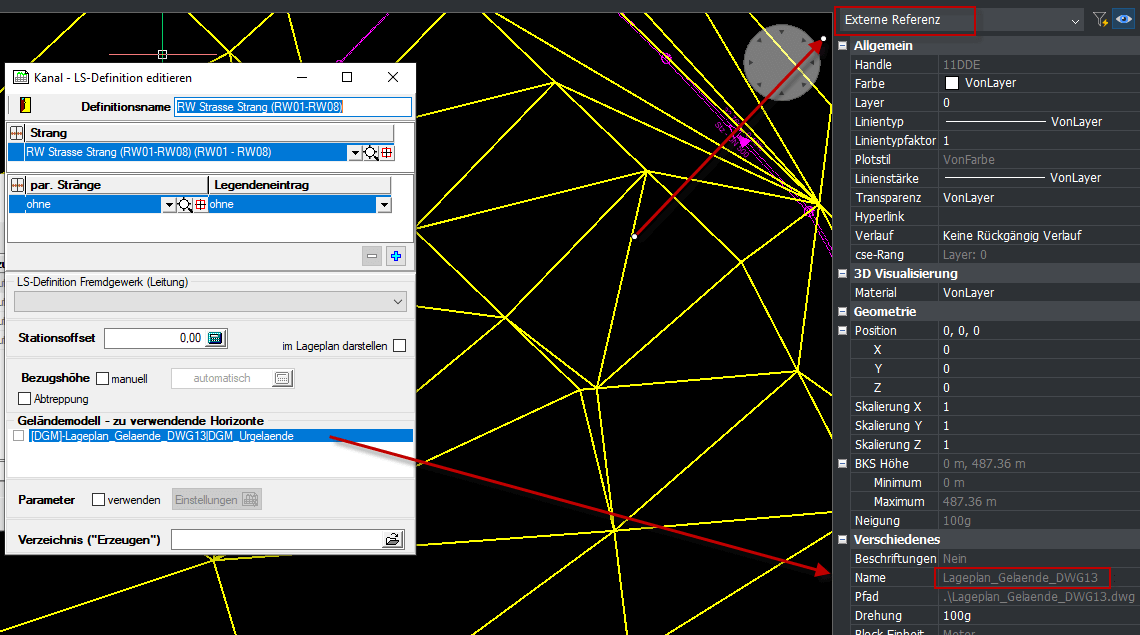Open the Legendeneintrag dropdown
Image resolution: width=1140 pixels, height=635 pixels.
point(383,205)
